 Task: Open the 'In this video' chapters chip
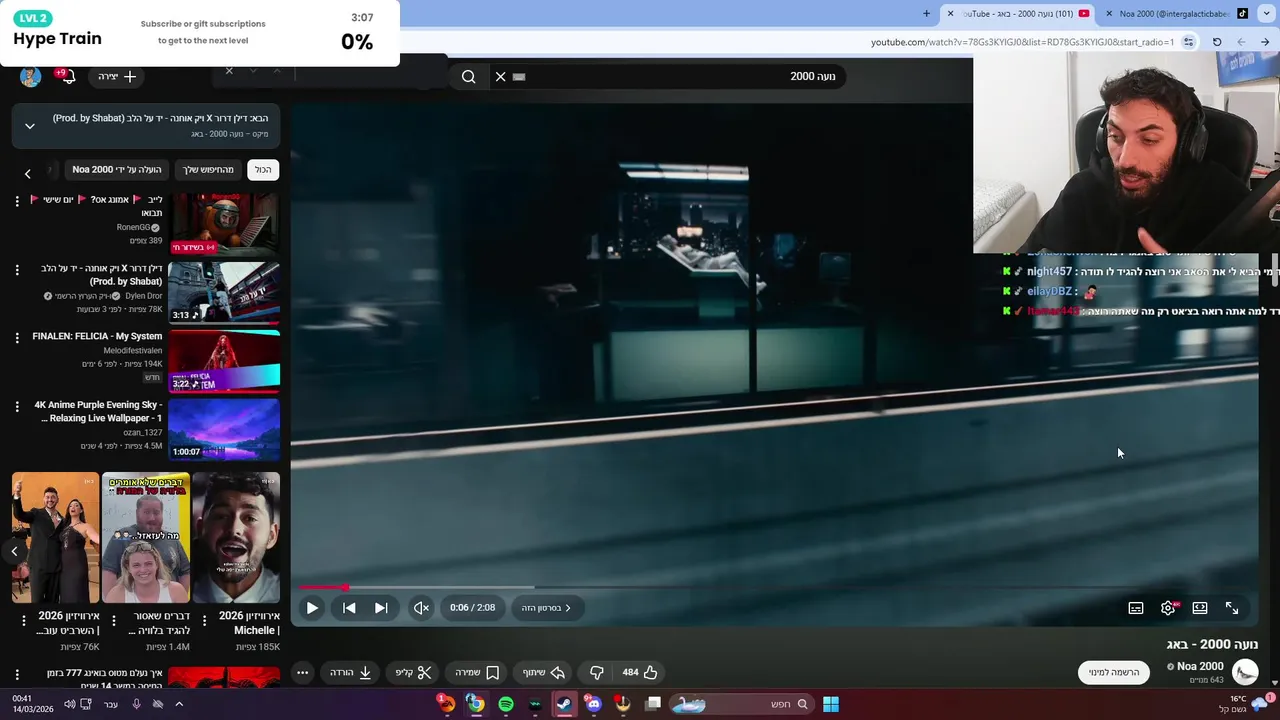[x=547, y=608]
